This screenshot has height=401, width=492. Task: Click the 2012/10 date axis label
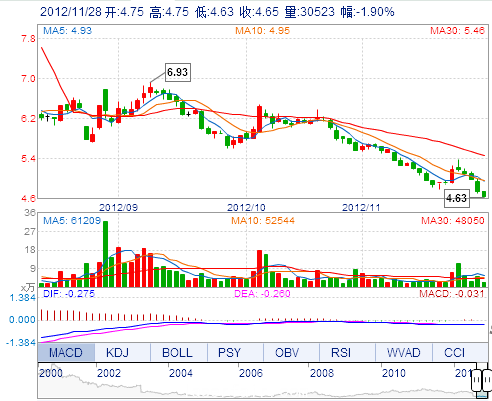pos(246,207)
